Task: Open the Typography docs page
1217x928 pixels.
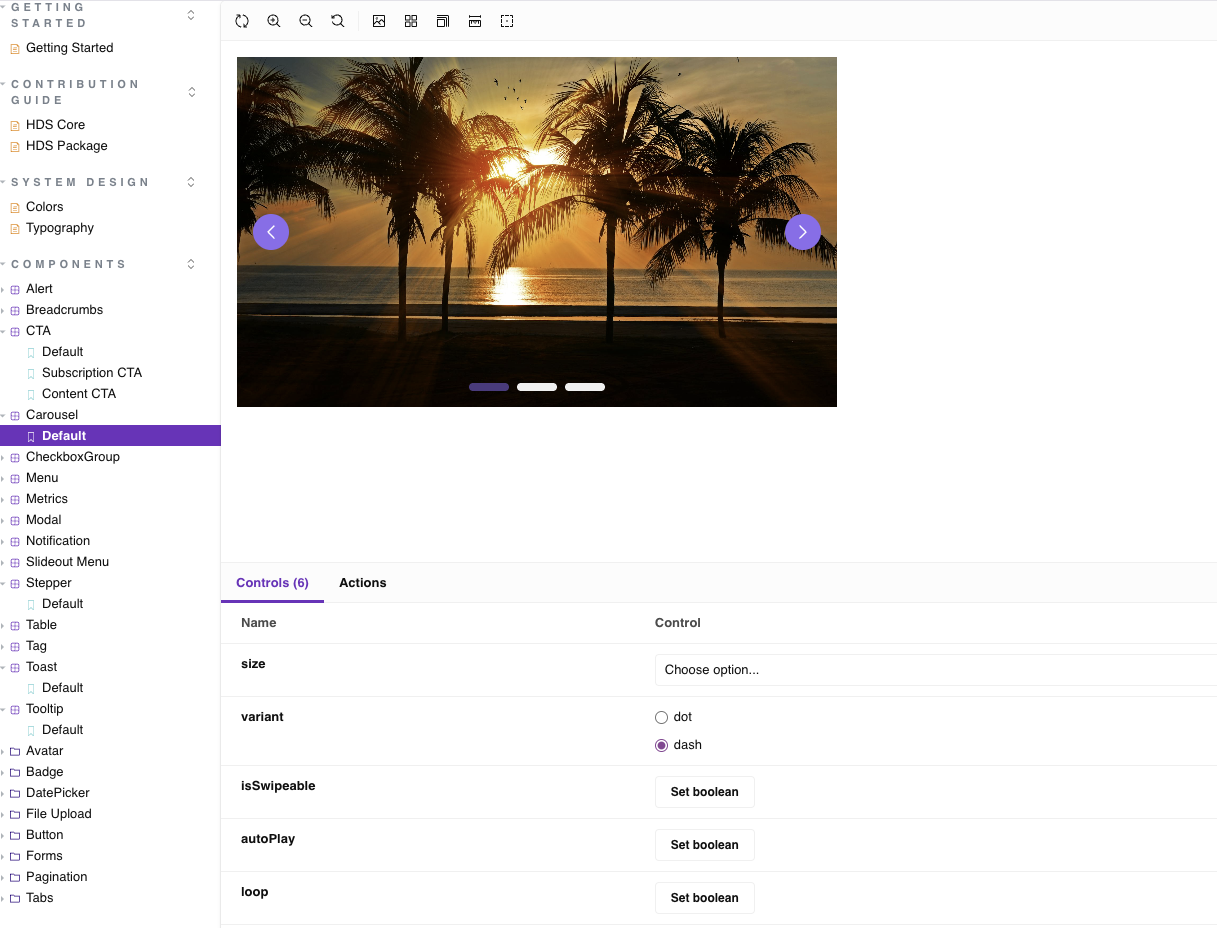Action: 60,228
